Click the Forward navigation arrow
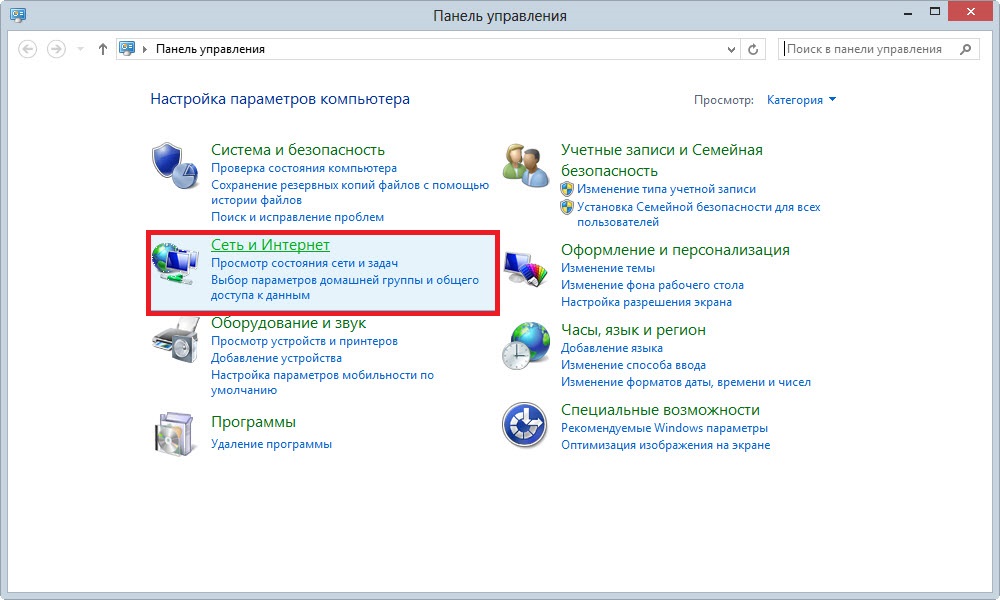 (x=57, y=49)
